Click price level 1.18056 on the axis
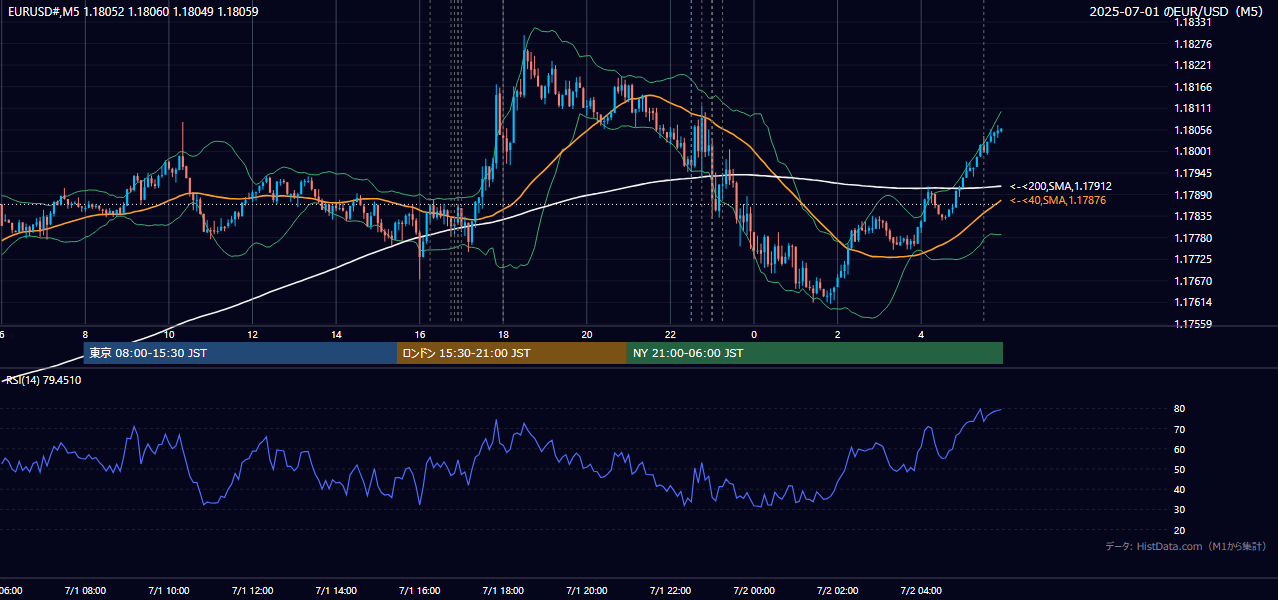The height and width of the screenshot is (600, 1278). (x=1192, y=130)
